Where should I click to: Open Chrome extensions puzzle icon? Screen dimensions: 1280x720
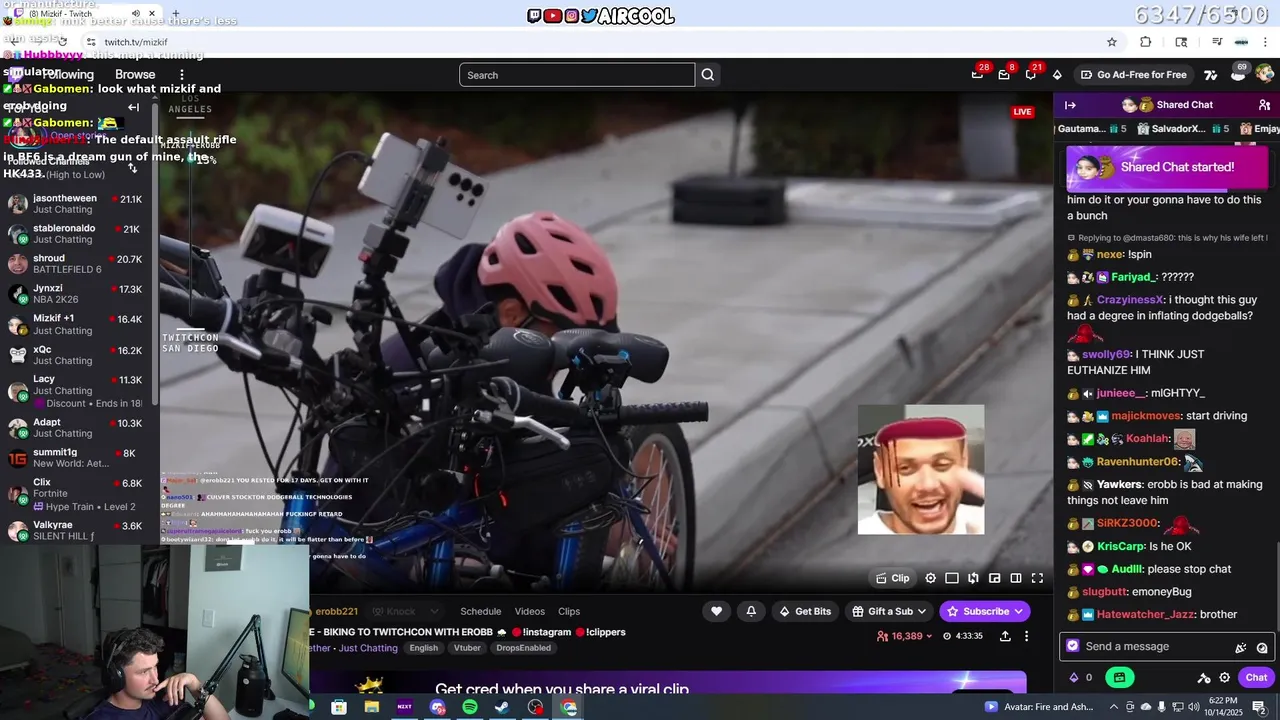click(x=1146, y=42)
